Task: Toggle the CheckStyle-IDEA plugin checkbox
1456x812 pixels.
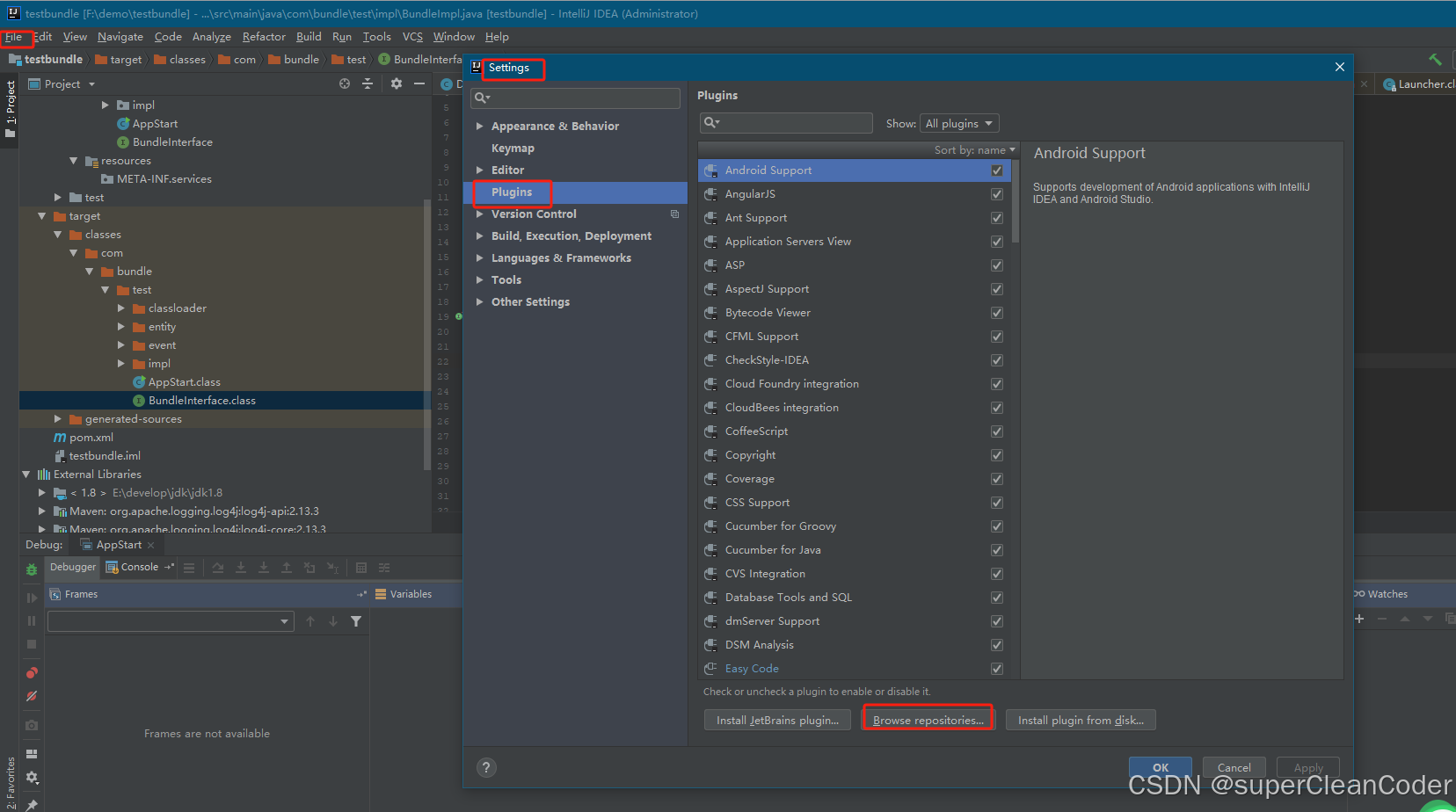Action: point(997,360)
